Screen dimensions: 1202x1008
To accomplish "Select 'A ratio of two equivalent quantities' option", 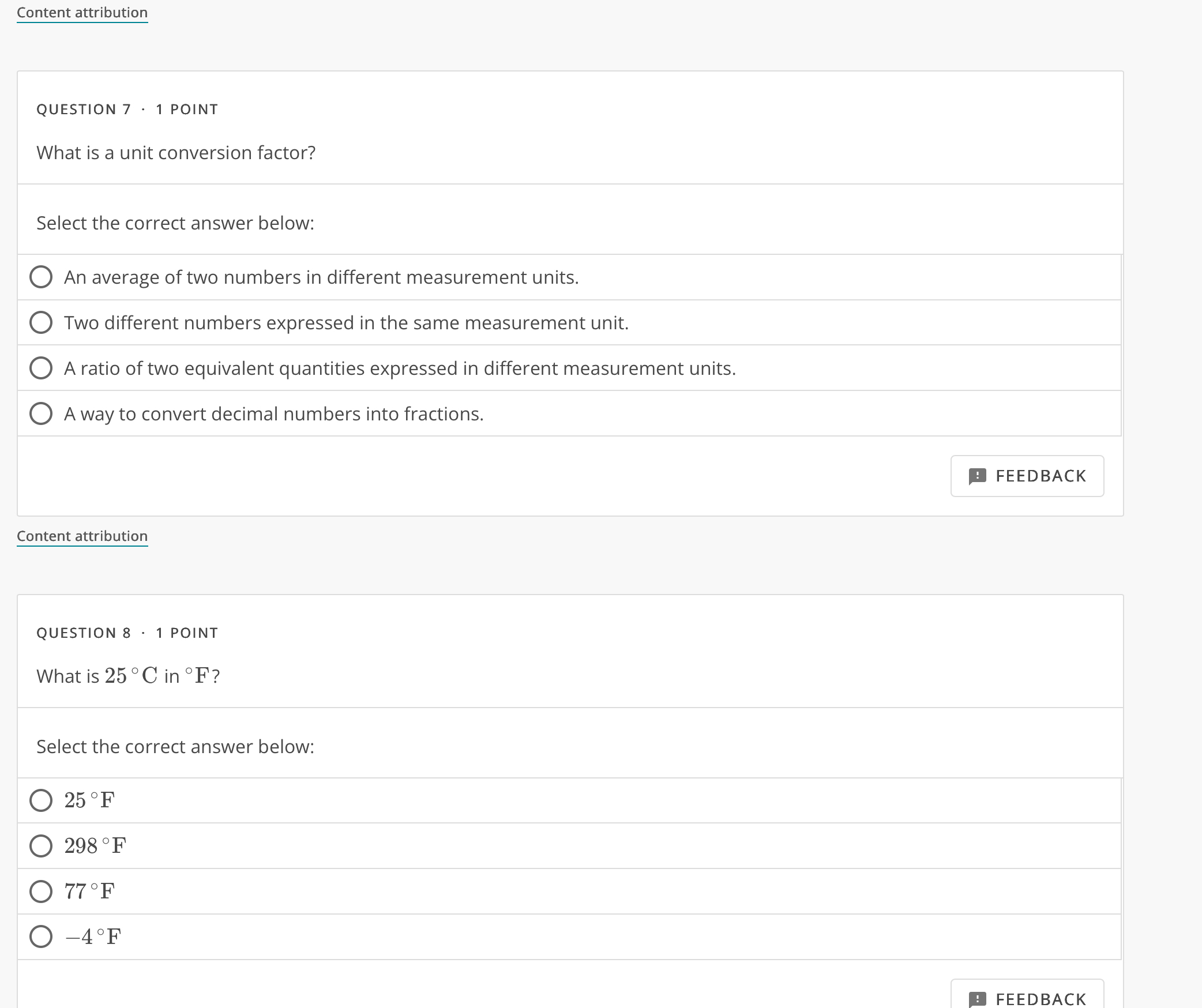I will click(x=41, y=368).
